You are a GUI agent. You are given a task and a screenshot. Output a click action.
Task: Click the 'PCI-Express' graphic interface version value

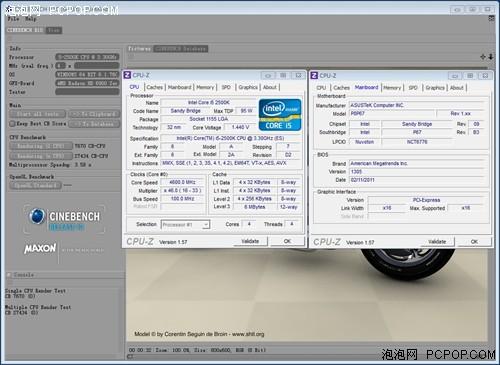tap(426, 200)
